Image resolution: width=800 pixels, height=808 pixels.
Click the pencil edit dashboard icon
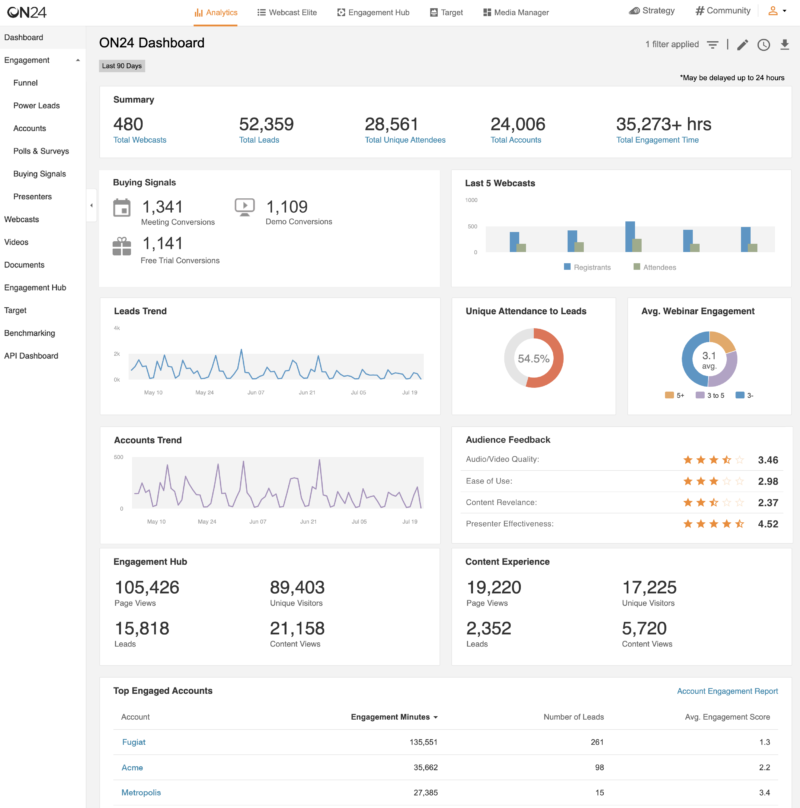coord(742,45)
